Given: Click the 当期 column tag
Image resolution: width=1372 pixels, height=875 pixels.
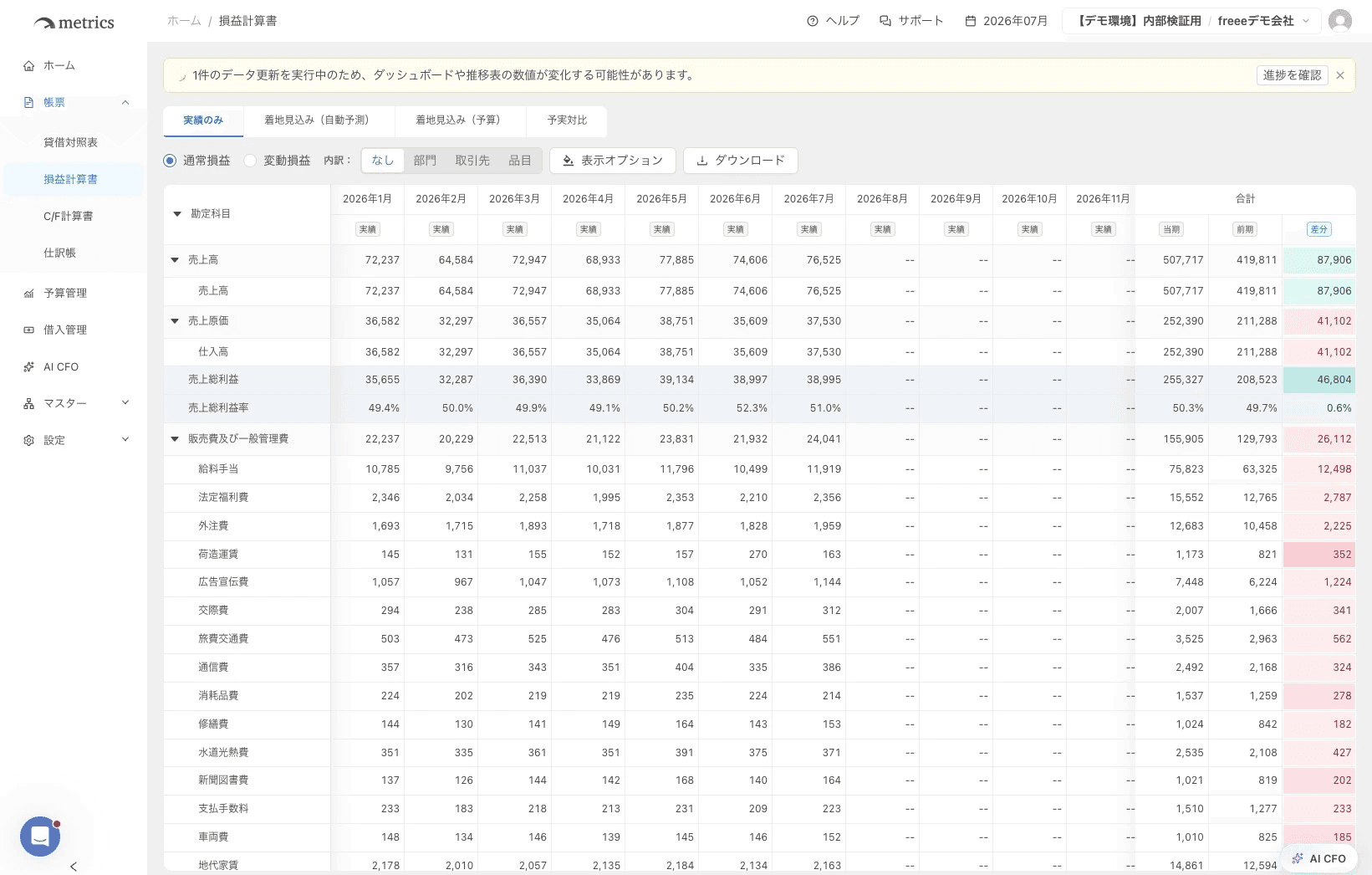Looking at the screenshot, I should pyautogui.click(x=1172, y=229).
